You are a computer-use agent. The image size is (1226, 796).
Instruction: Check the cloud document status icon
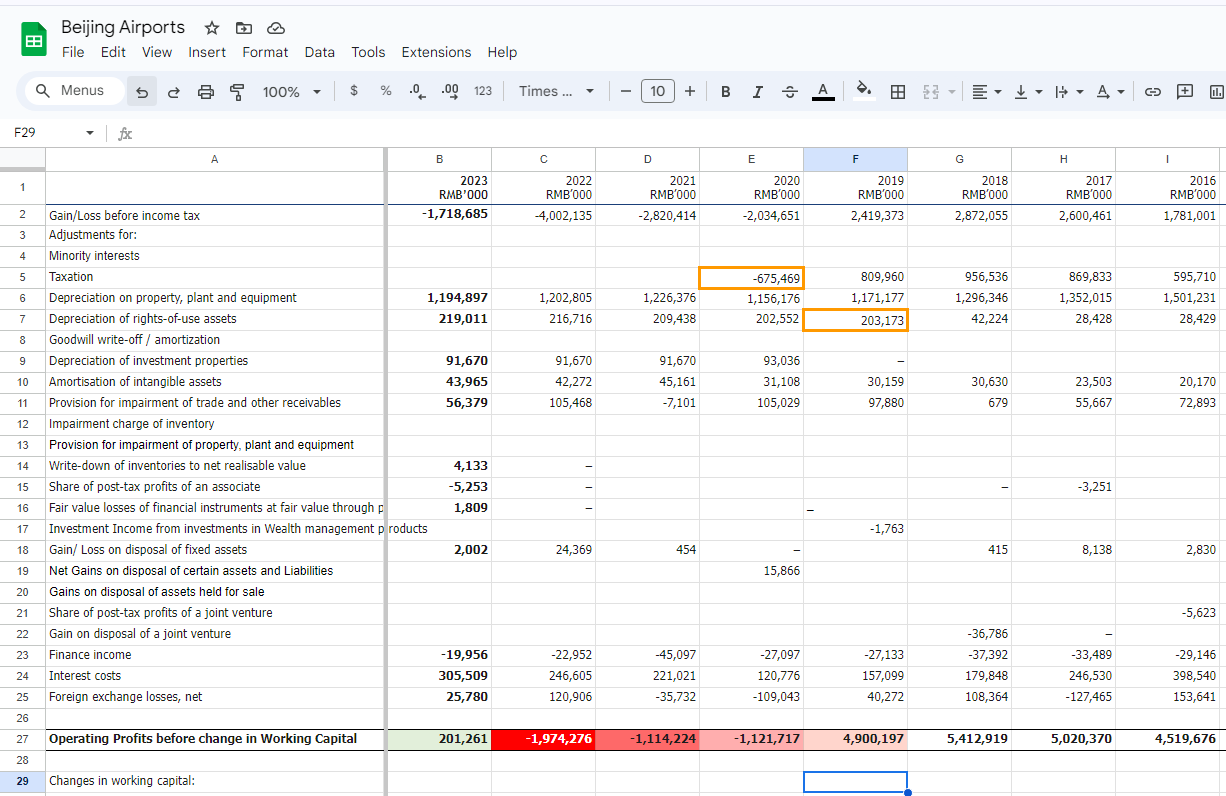(x=277, y=28)
